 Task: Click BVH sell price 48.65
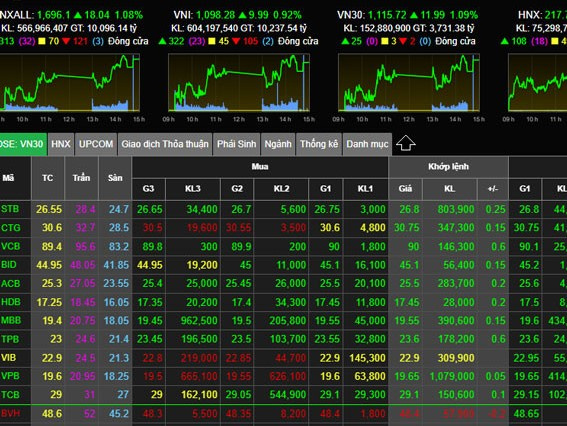[526, 414]
